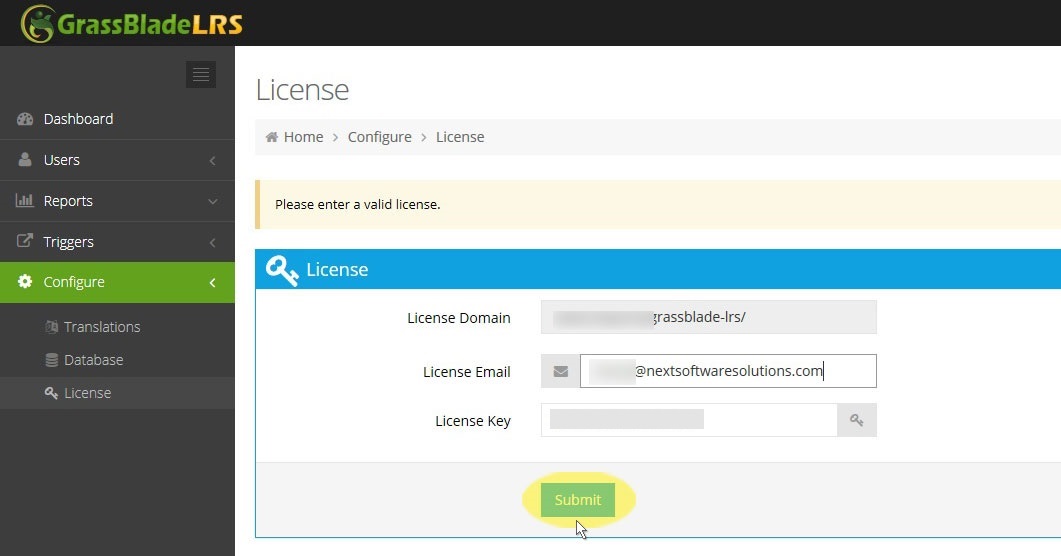
Task: Click the Configure gear icon
Action: 25,281
